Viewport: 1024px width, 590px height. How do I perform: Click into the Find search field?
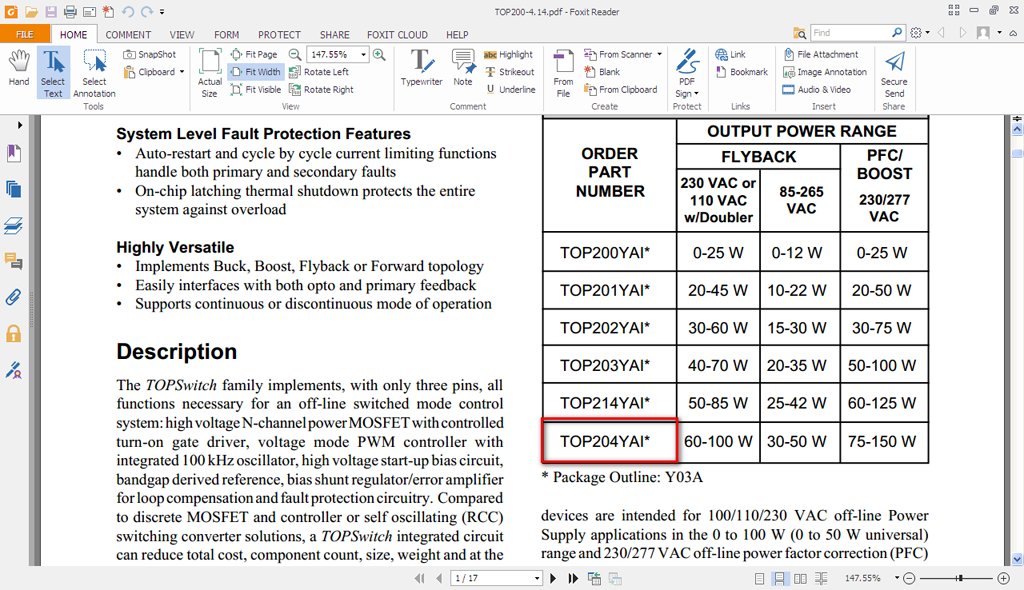(850, 33)
